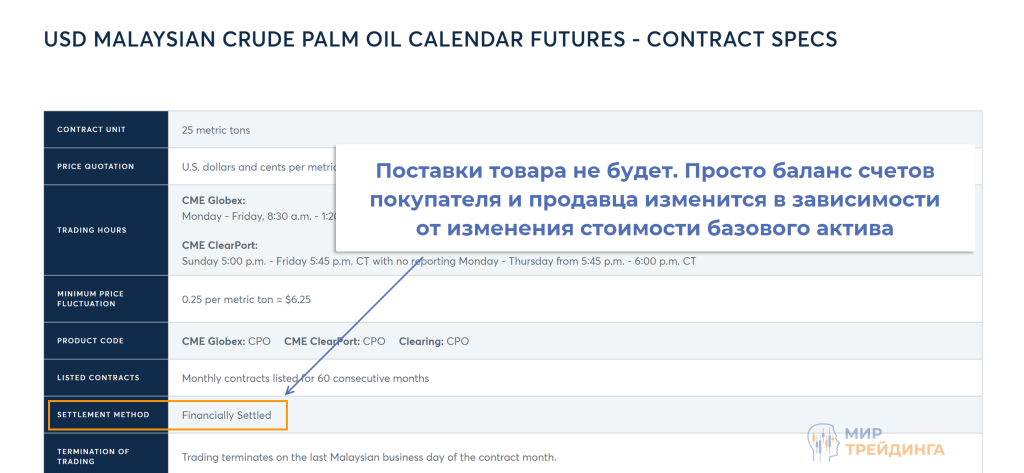Click the Мир Трейдинга logo icon
The image size is (1024, 473).
click(x=822, y=441)
